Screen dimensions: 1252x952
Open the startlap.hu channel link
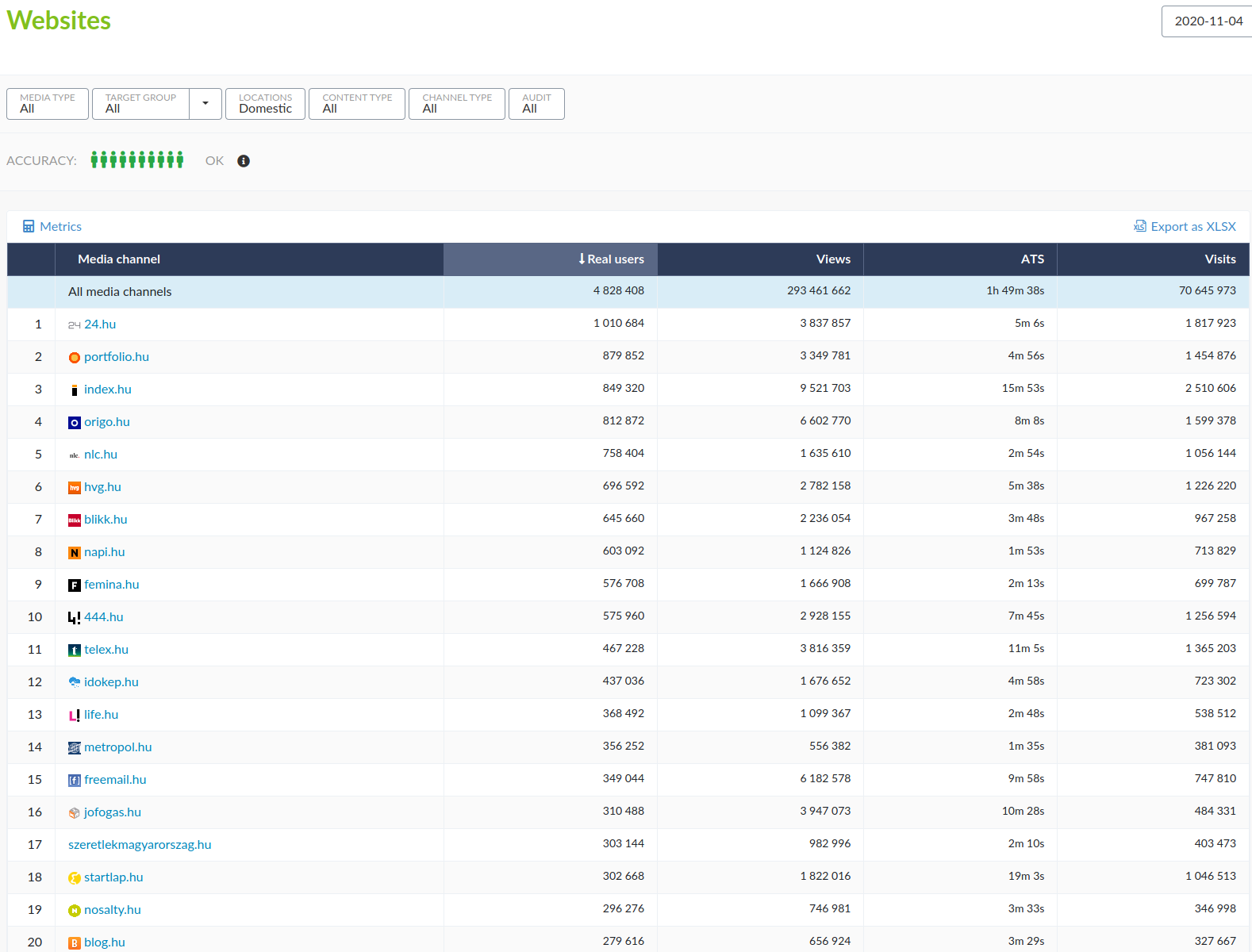pyautogui.click(x=113, y=877)
